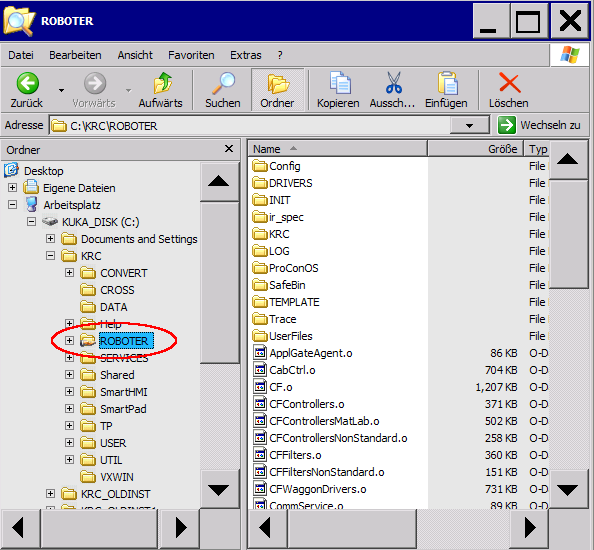
Task: Click the folder tree scroll-down arrow
Action: [219, 490]
